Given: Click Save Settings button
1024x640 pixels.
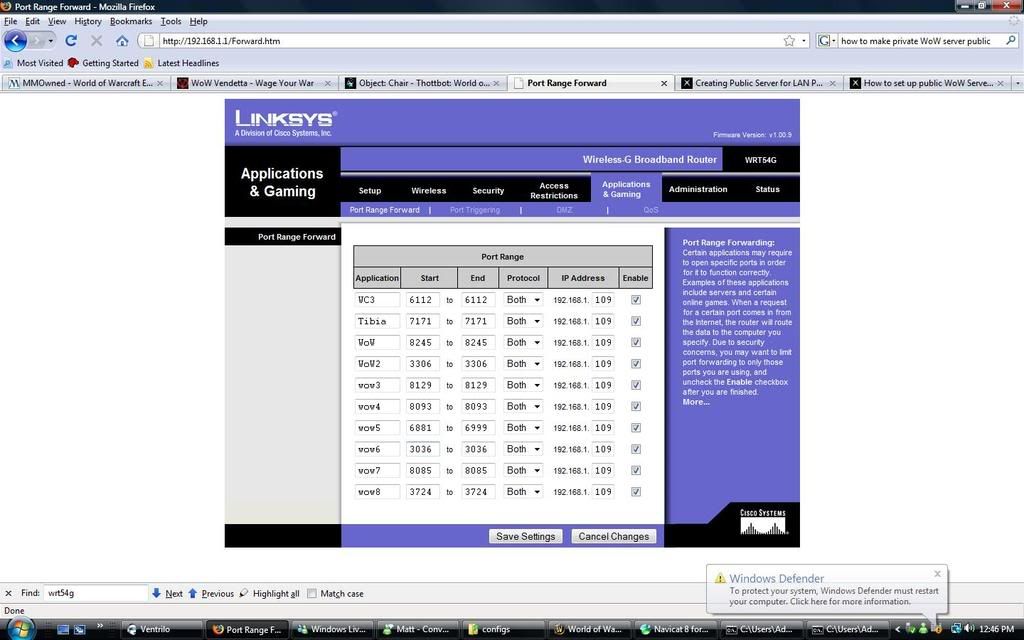Looking at the screenshot, I should (x=525, y=536).
